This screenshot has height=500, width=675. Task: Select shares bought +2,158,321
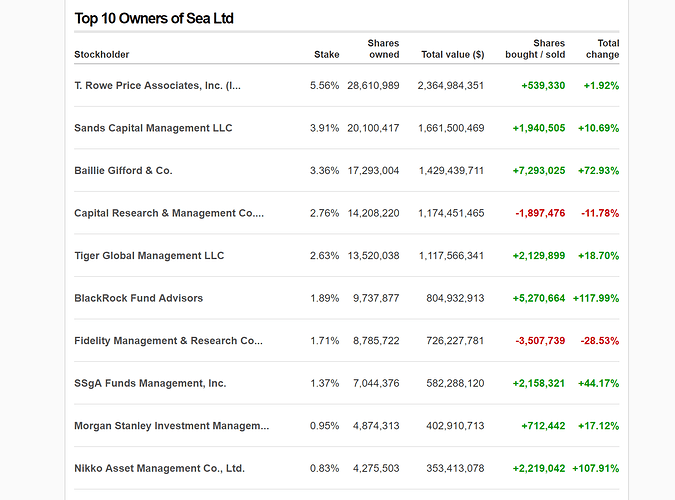point(539,384)
